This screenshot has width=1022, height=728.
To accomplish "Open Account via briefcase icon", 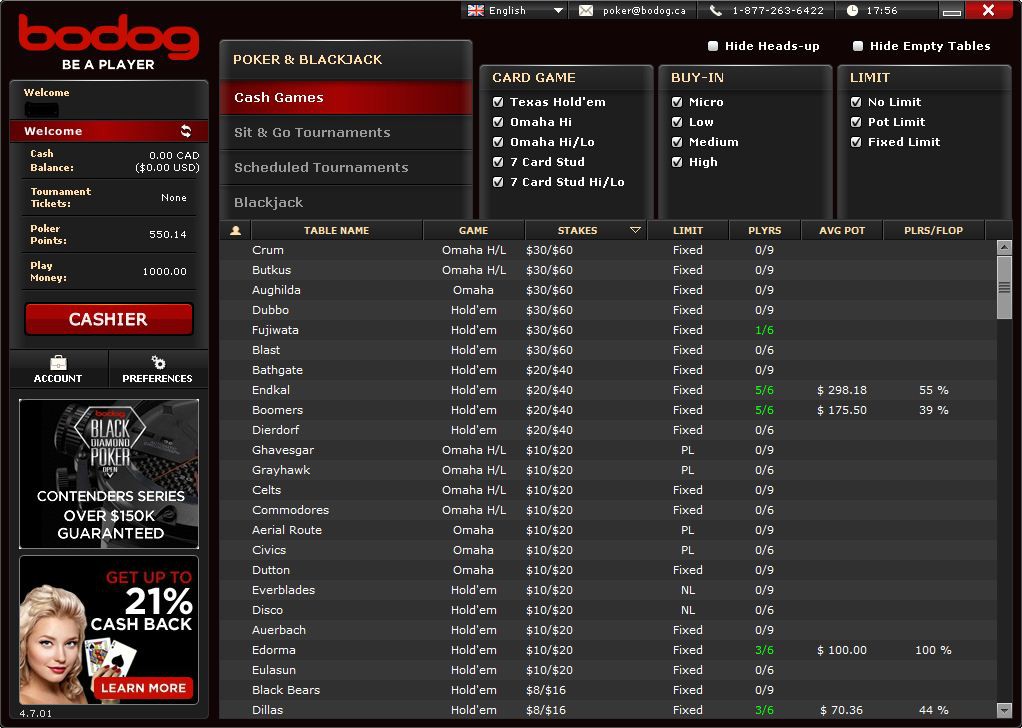I will click(58, 362).
